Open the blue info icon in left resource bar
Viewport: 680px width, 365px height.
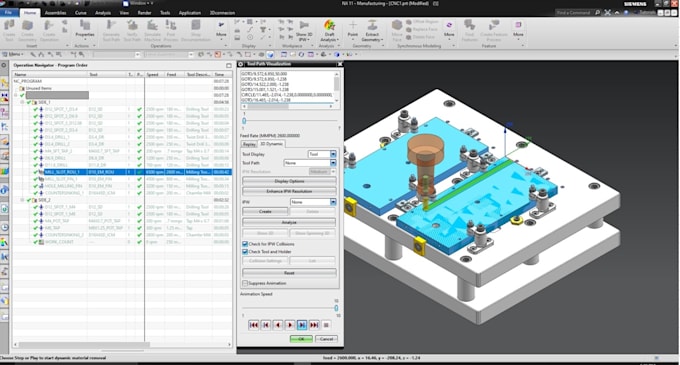(x=4, y=189)
